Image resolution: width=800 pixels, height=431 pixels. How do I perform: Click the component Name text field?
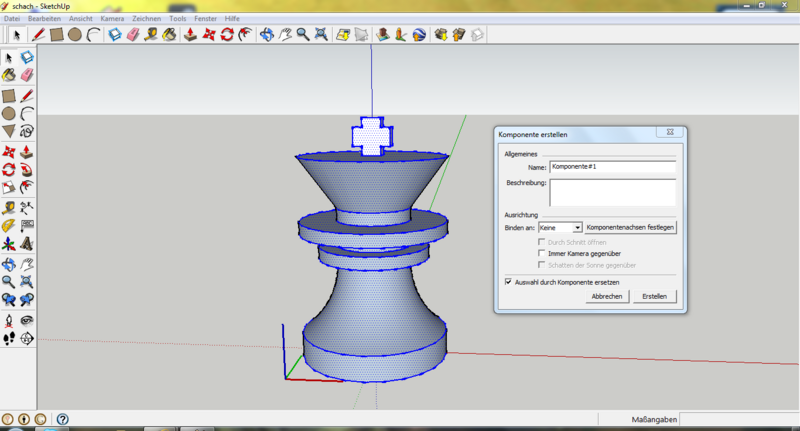(x=612, y=166)
